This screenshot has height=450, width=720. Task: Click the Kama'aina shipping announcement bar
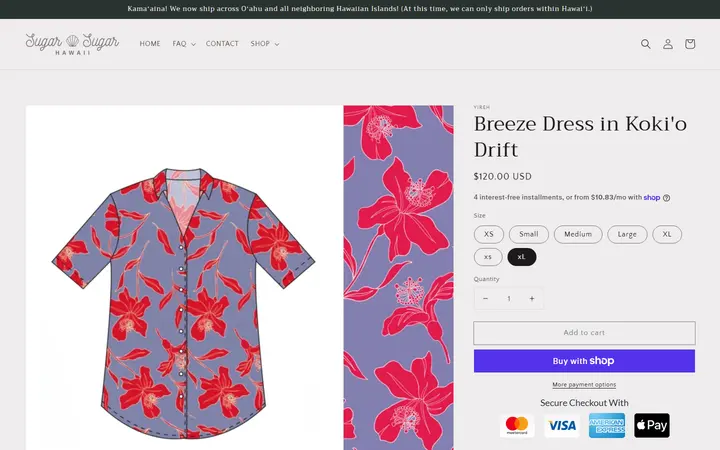pos(360,9)
